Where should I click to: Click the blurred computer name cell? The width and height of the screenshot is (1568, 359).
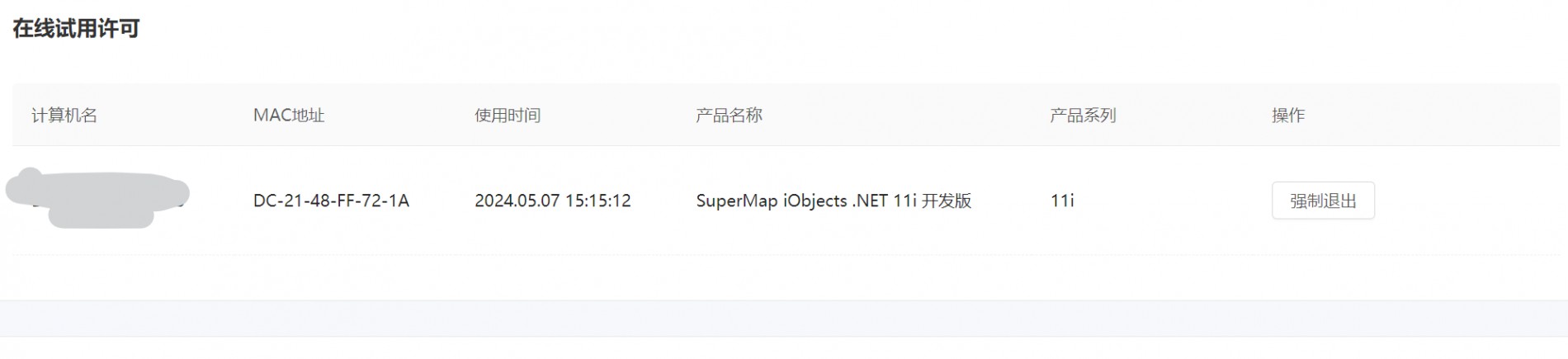tap(97, 198)
